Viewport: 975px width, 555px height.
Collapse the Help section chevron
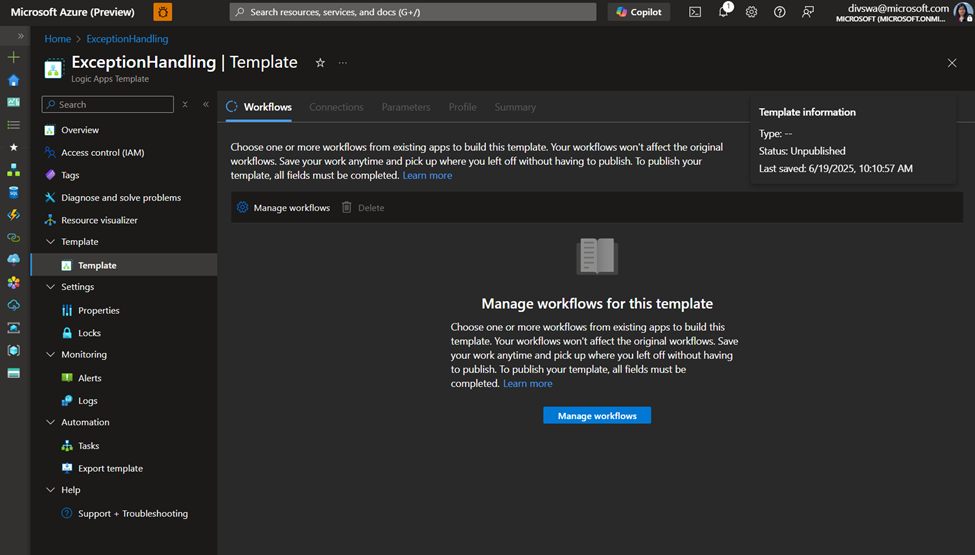point(50,490)
